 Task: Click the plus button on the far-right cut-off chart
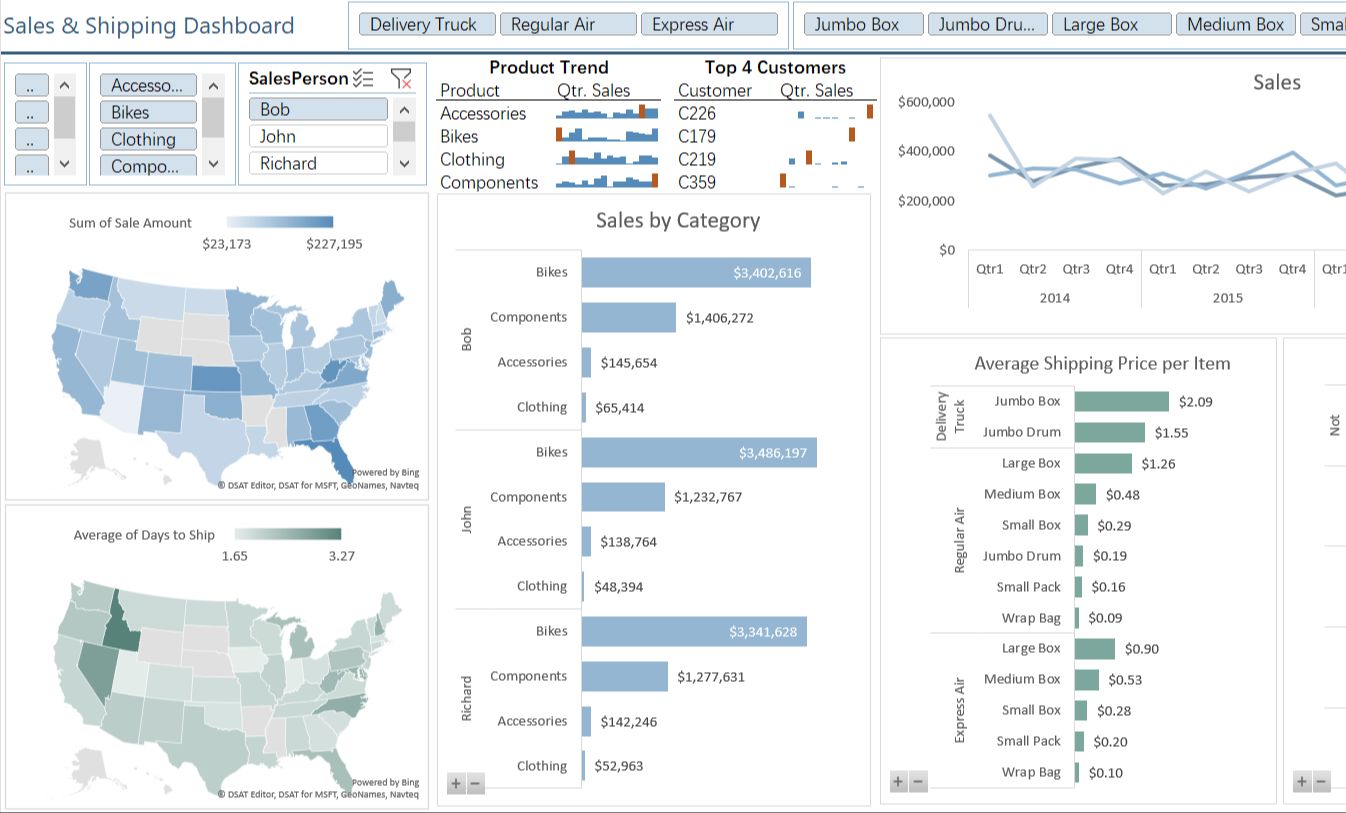pos(1302,782)
